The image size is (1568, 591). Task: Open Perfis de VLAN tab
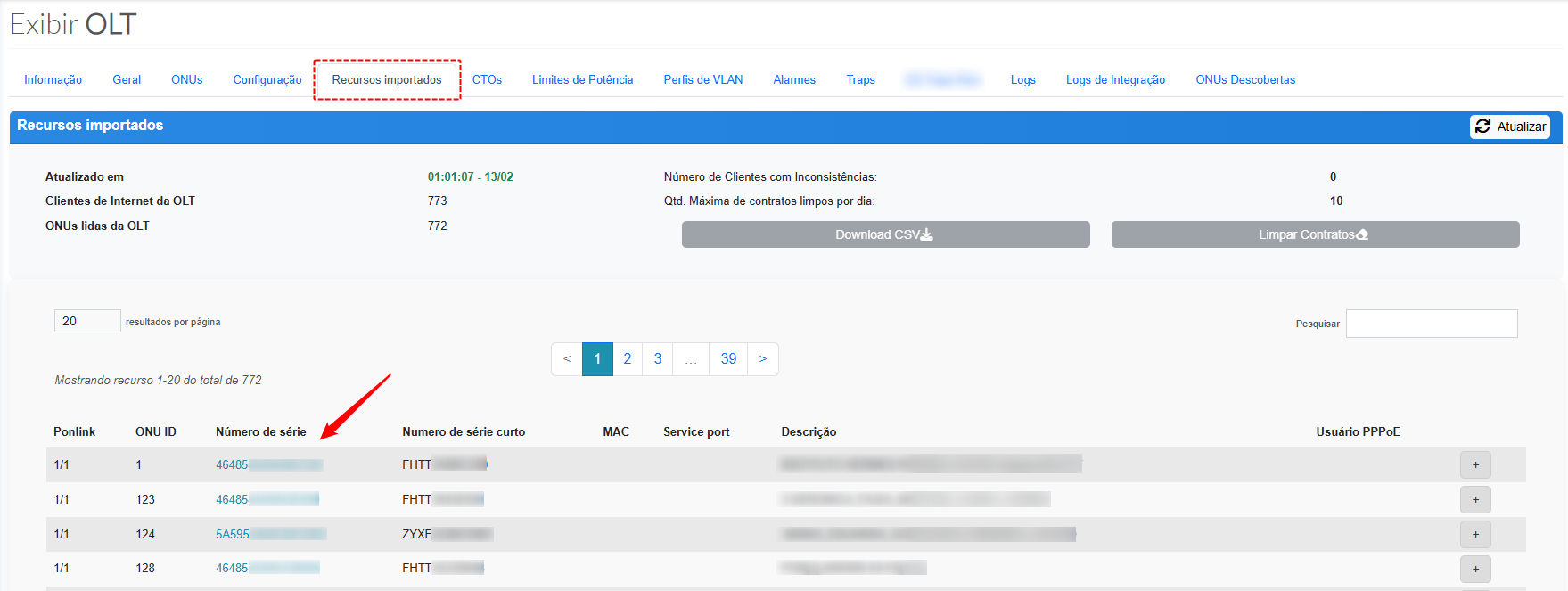point(702,80)
